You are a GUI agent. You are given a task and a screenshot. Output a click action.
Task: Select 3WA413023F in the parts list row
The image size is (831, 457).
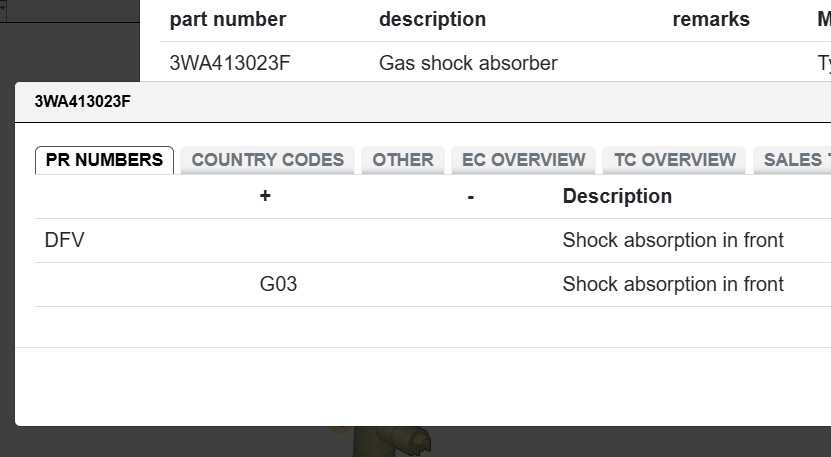tap(230, 63)
